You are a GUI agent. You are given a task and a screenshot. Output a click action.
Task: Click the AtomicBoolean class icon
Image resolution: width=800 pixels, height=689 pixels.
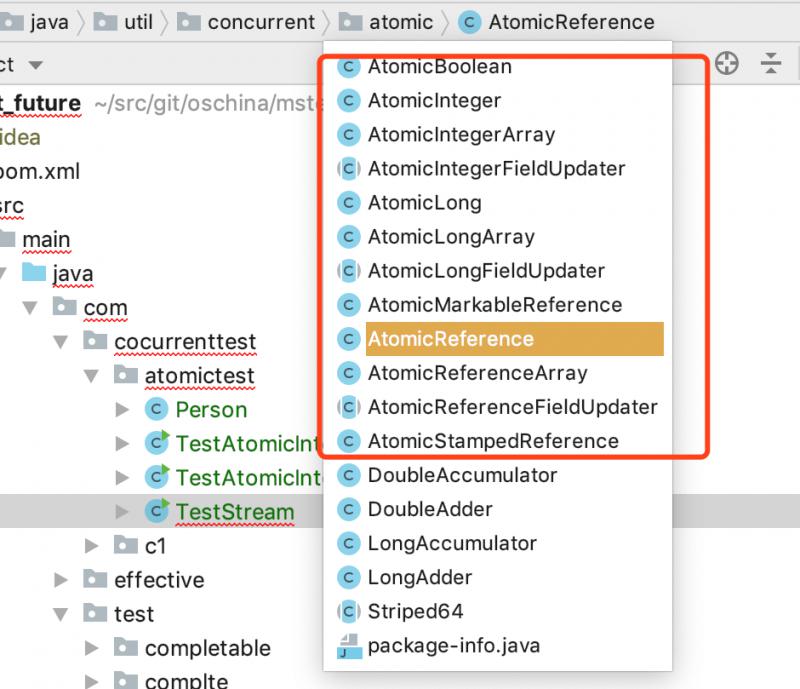[349, 67]
